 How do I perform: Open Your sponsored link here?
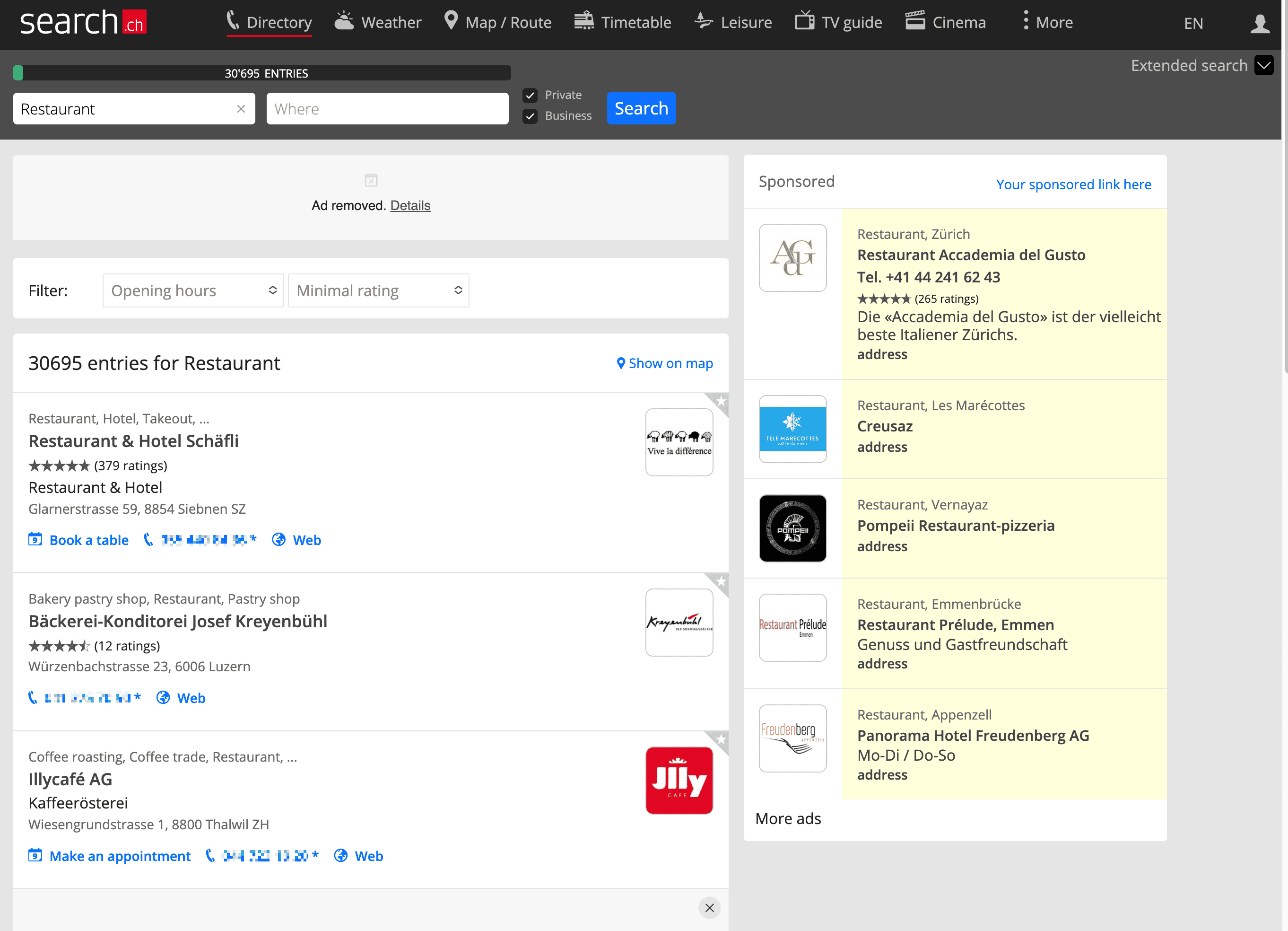tap(1073, 184)
